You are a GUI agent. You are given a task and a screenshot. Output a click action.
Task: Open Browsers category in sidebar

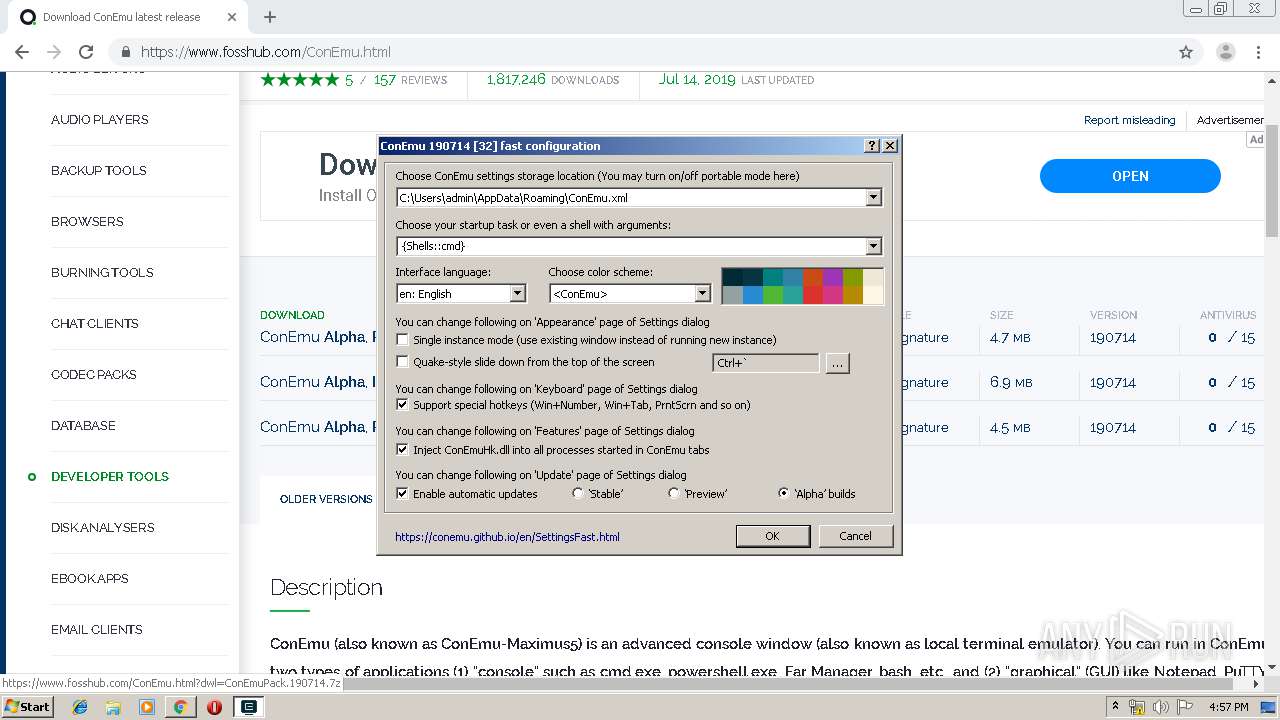coord(87,221)
